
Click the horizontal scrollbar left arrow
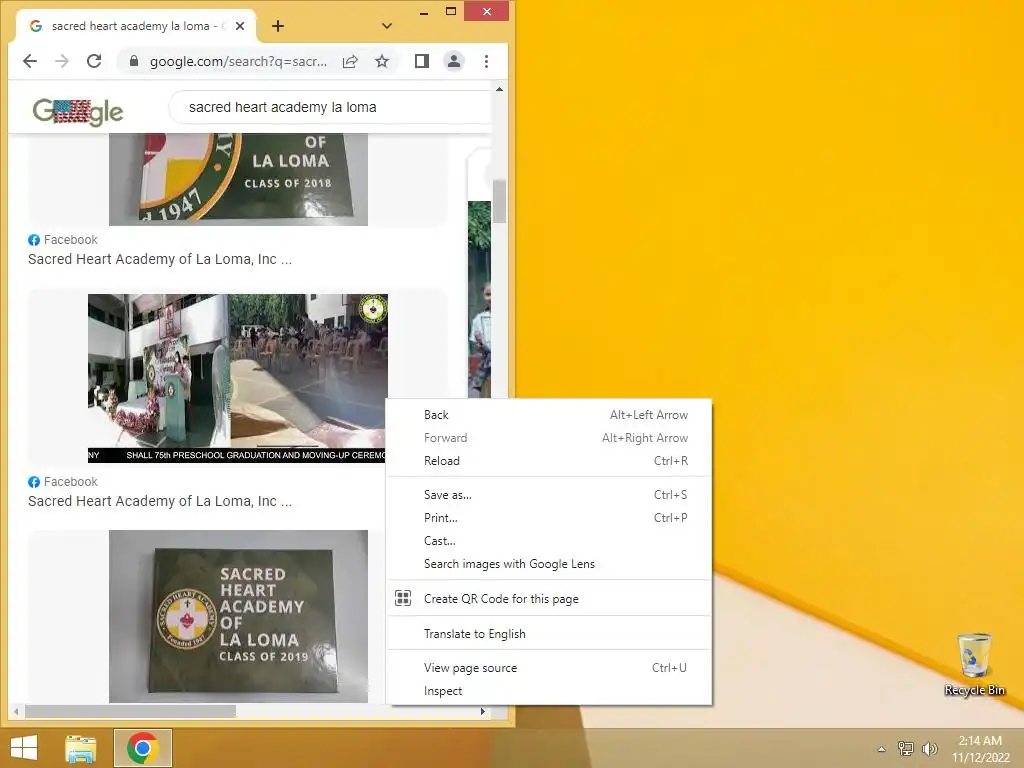point(16,711)
